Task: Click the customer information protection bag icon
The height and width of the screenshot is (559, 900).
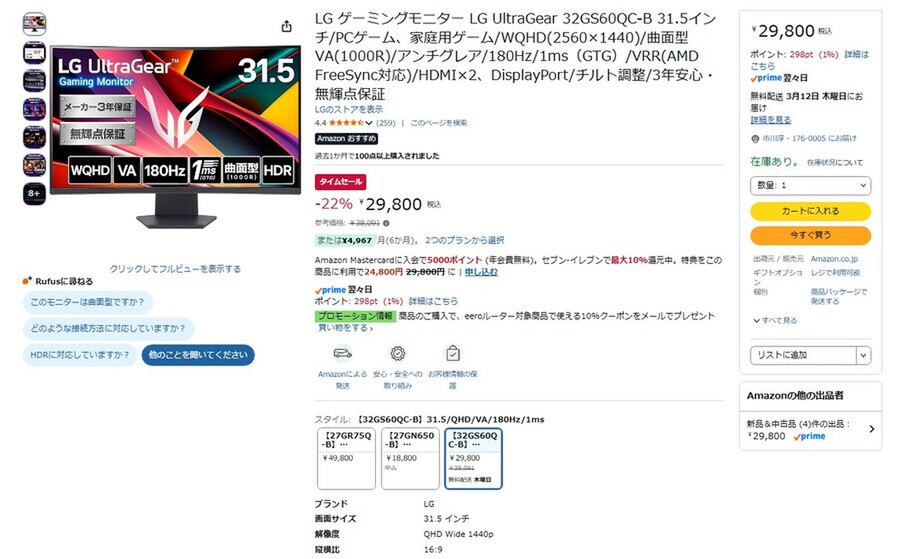Action: (453, 353)
